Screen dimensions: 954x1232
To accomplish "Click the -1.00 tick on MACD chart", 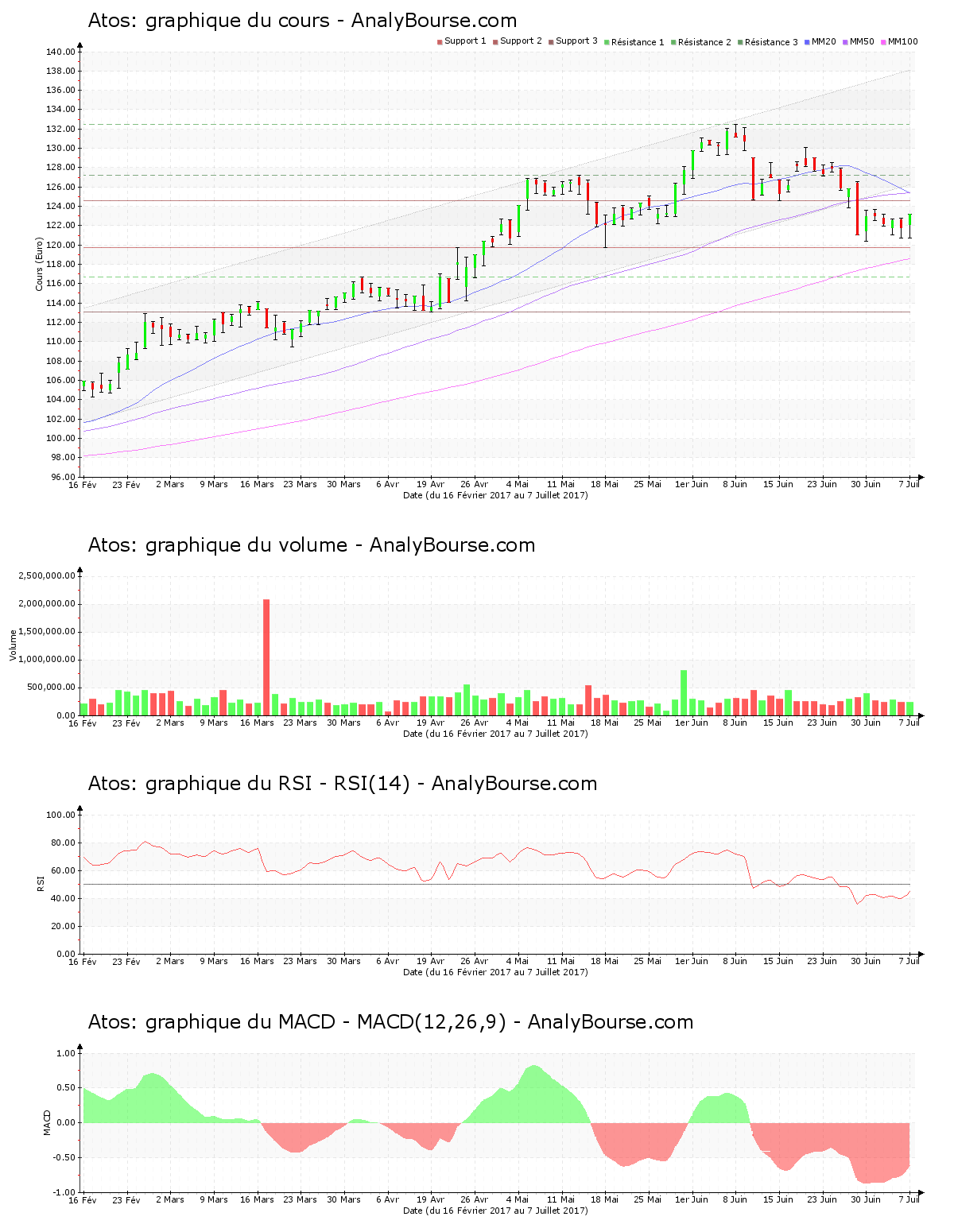I will click(x=64, y=1192).
